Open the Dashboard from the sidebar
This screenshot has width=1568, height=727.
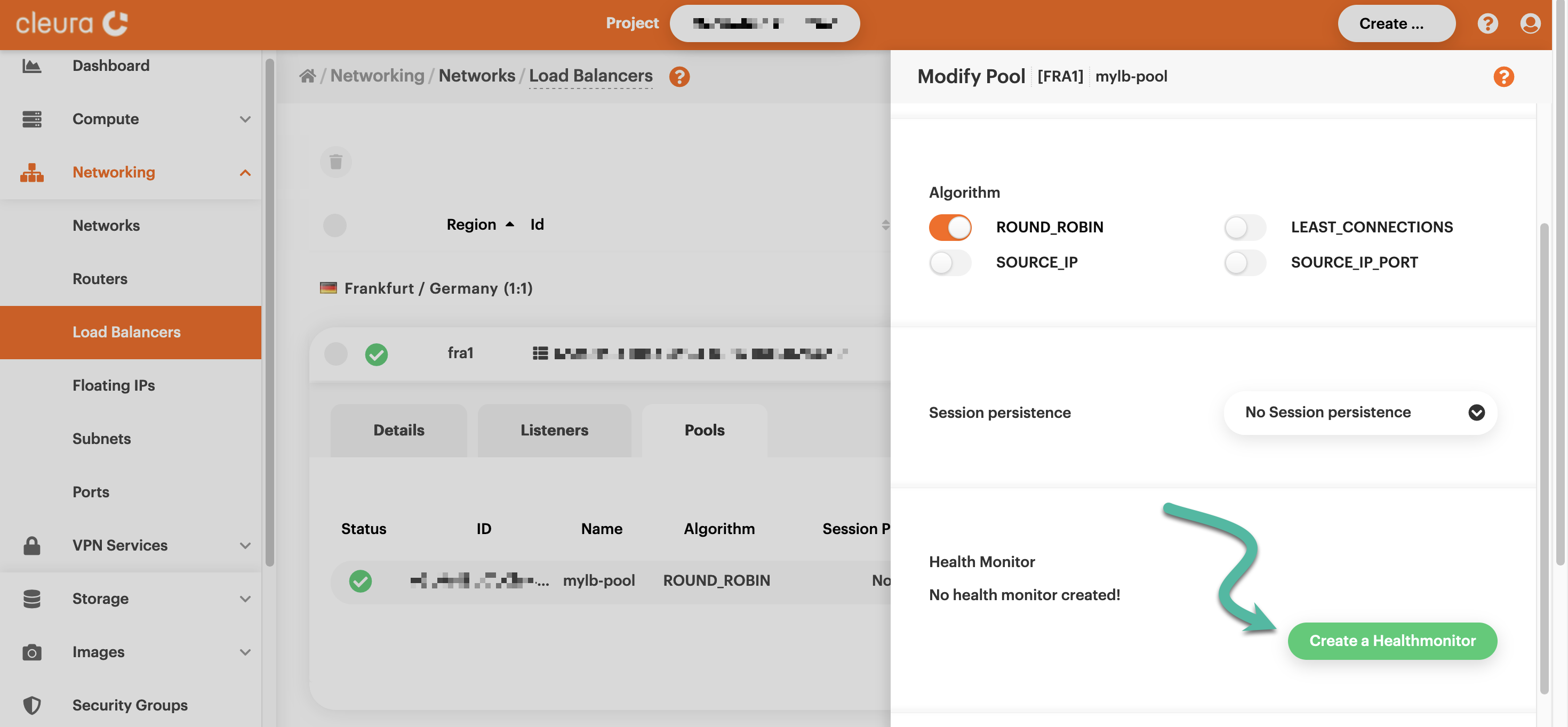(111, 65)
